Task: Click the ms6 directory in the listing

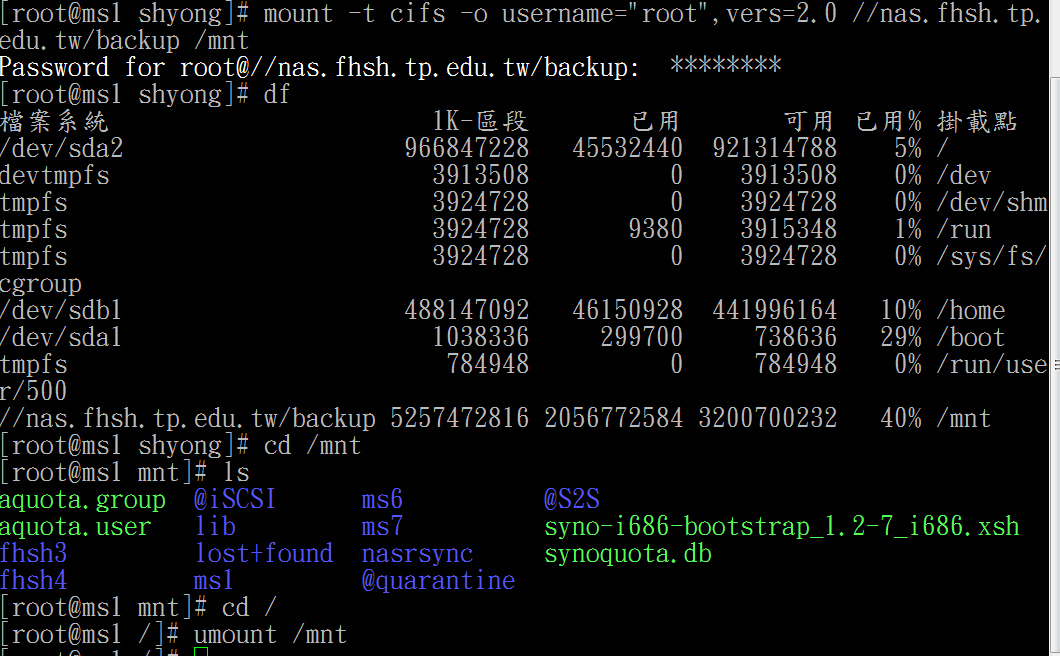Action: (381, 499)
